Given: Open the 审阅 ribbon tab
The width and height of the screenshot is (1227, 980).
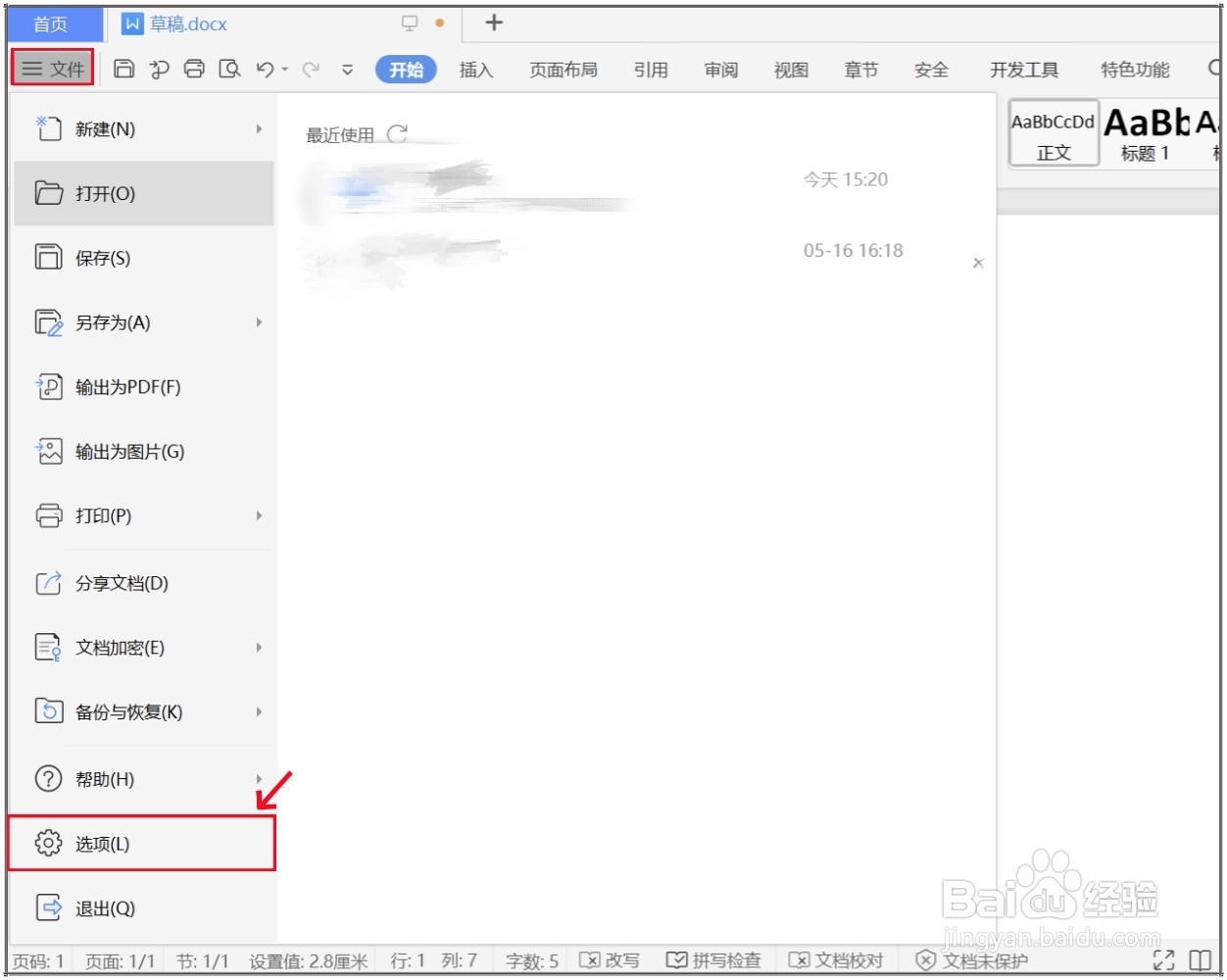Looking at the screenshot, I should (719, 70).
